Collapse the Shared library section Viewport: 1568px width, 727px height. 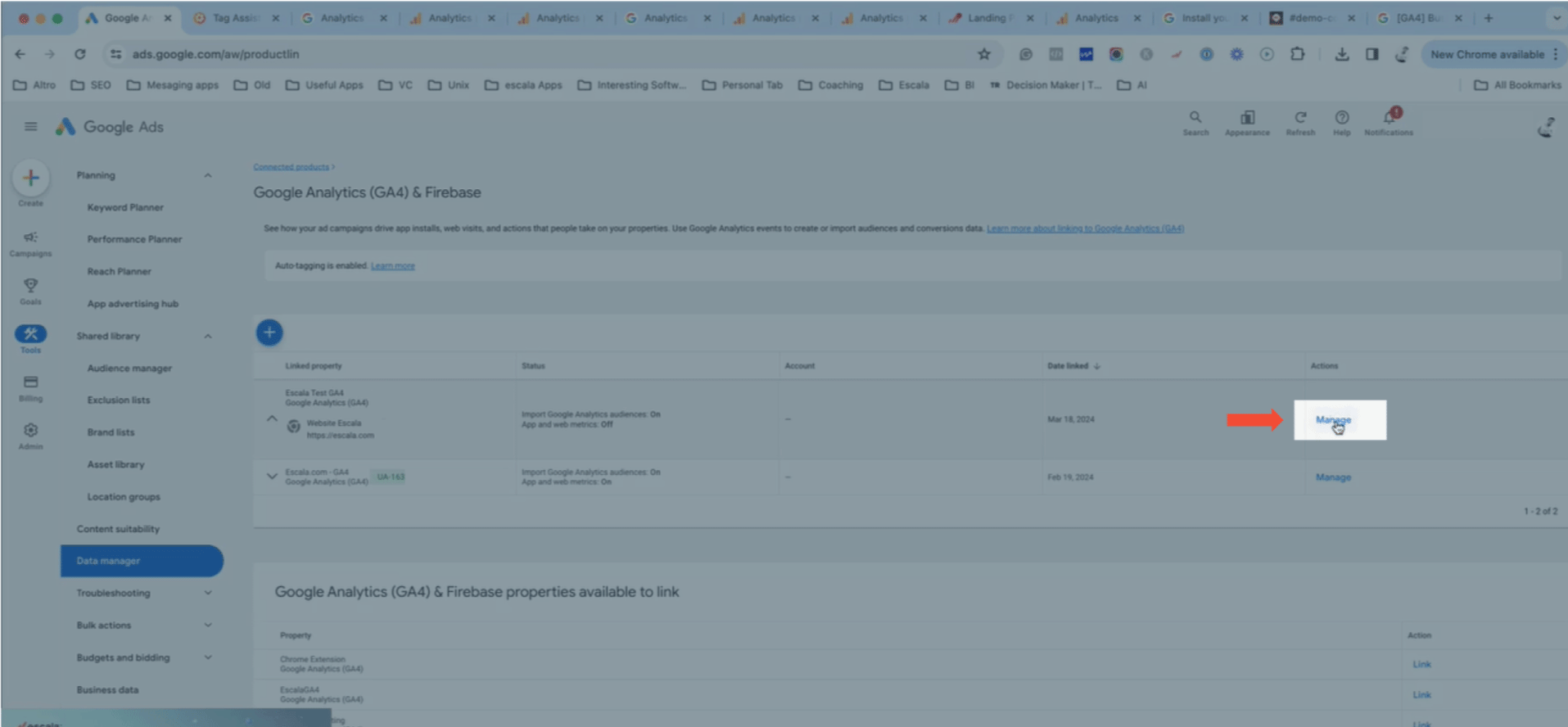(208, 336)
